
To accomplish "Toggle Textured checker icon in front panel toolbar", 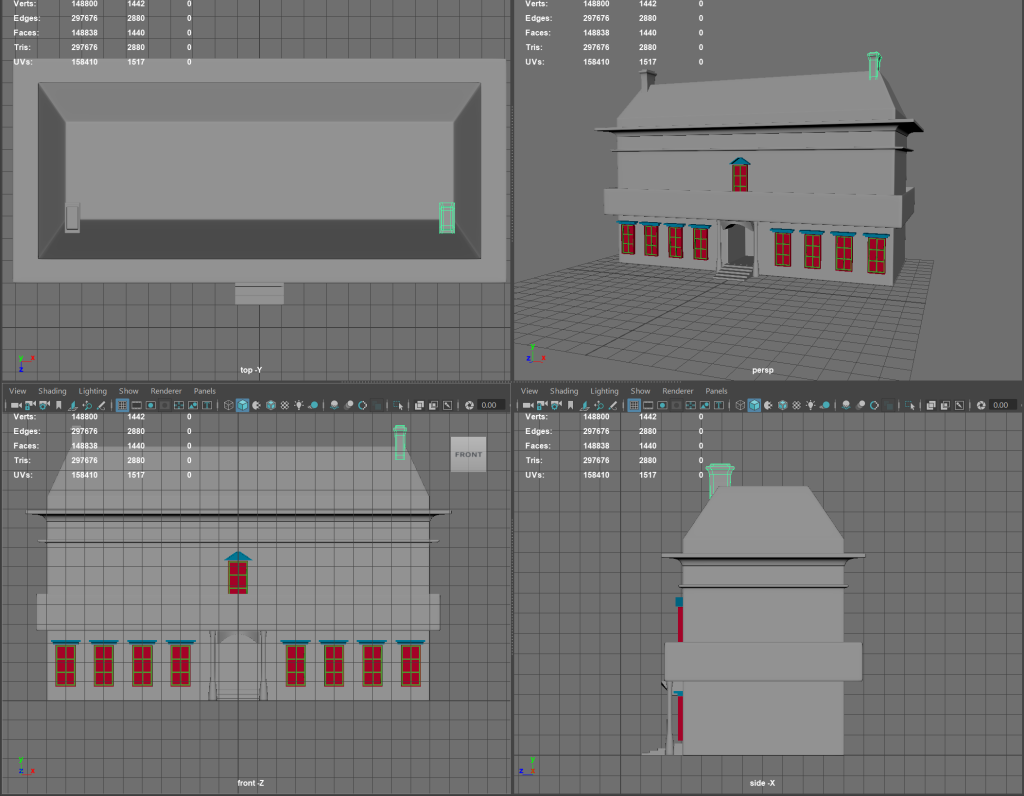I will (285, 405).
